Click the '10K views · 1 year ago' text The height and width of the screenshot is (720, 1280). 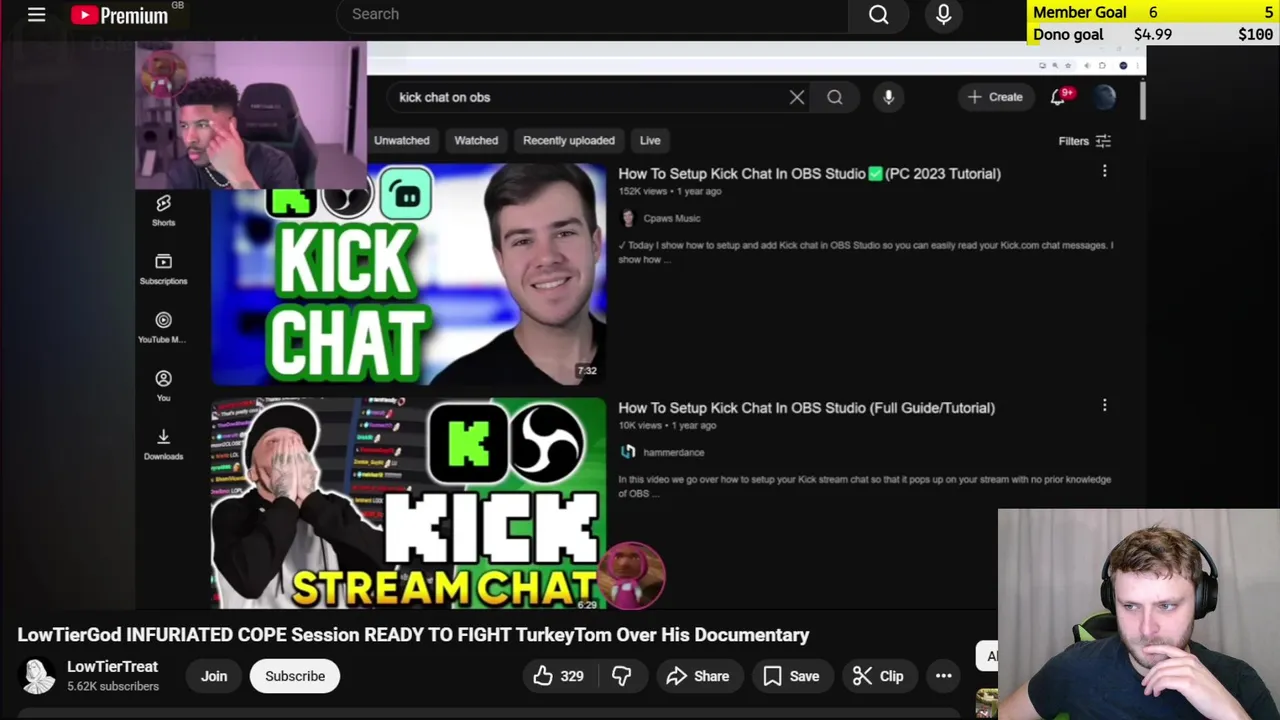click(x=667, y=425)
